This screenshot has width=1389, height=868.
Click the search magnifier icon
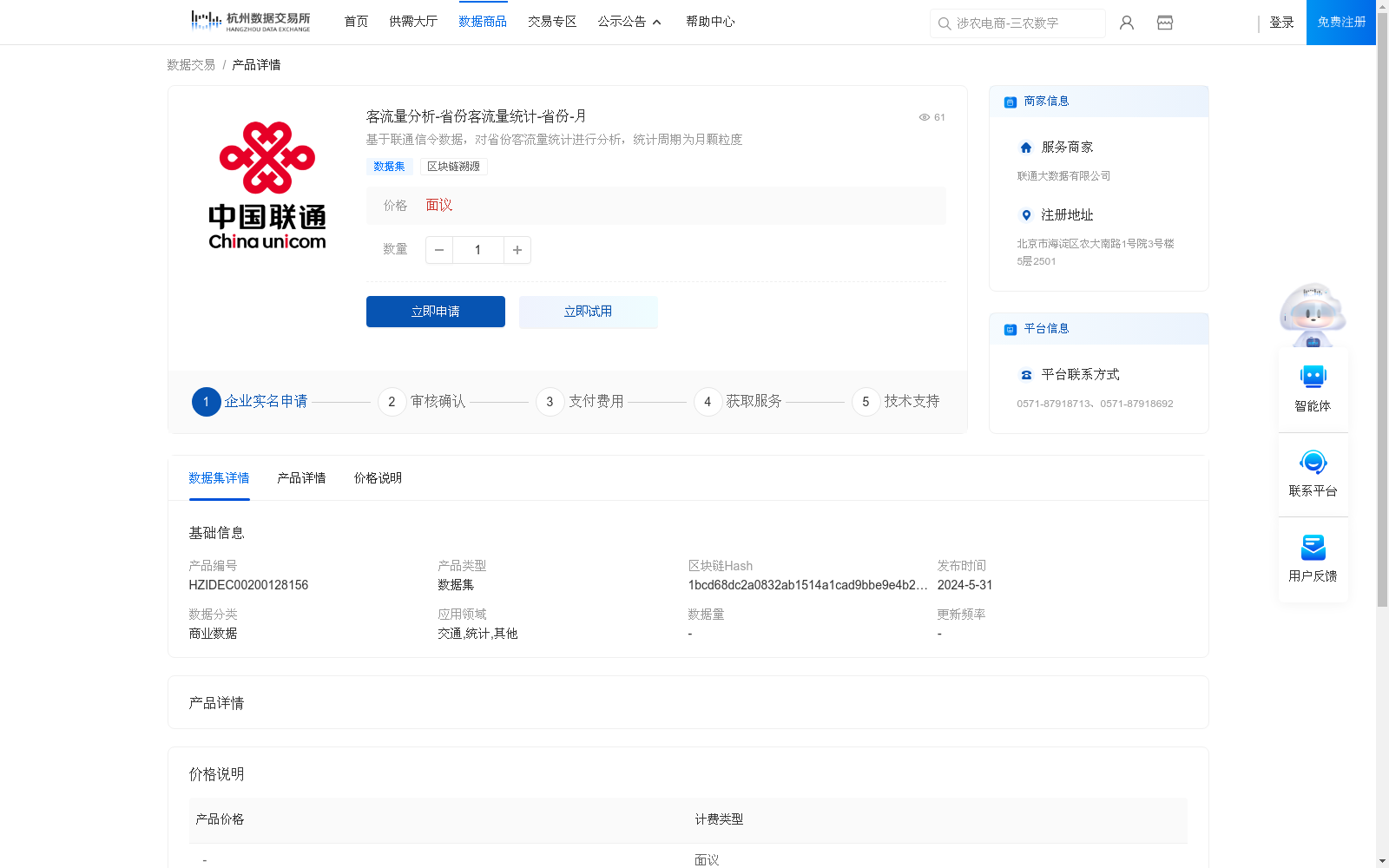coord(944,23)
